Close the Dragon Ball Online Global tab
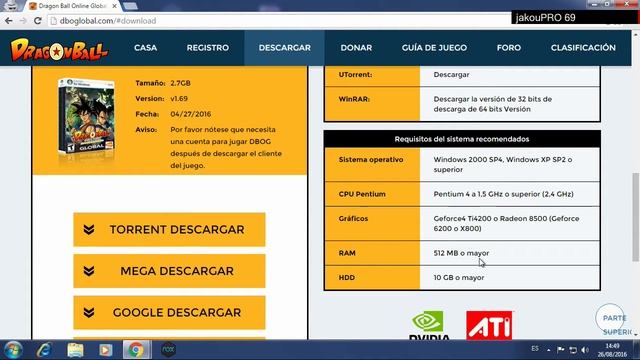 tap(115, 6)
